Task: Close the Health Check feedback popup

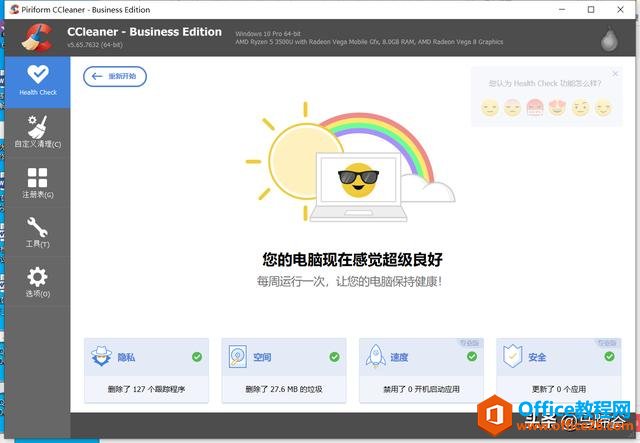Action: (x=615, y=74)
